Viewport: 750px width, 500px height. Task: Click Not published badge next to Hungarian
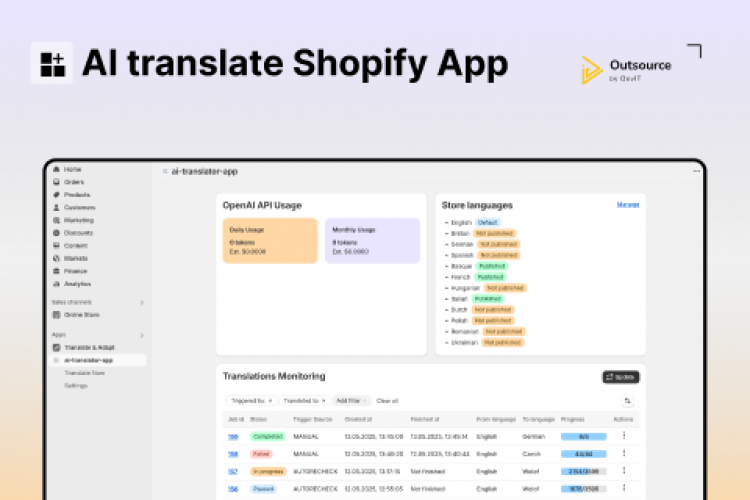[505, 288]
